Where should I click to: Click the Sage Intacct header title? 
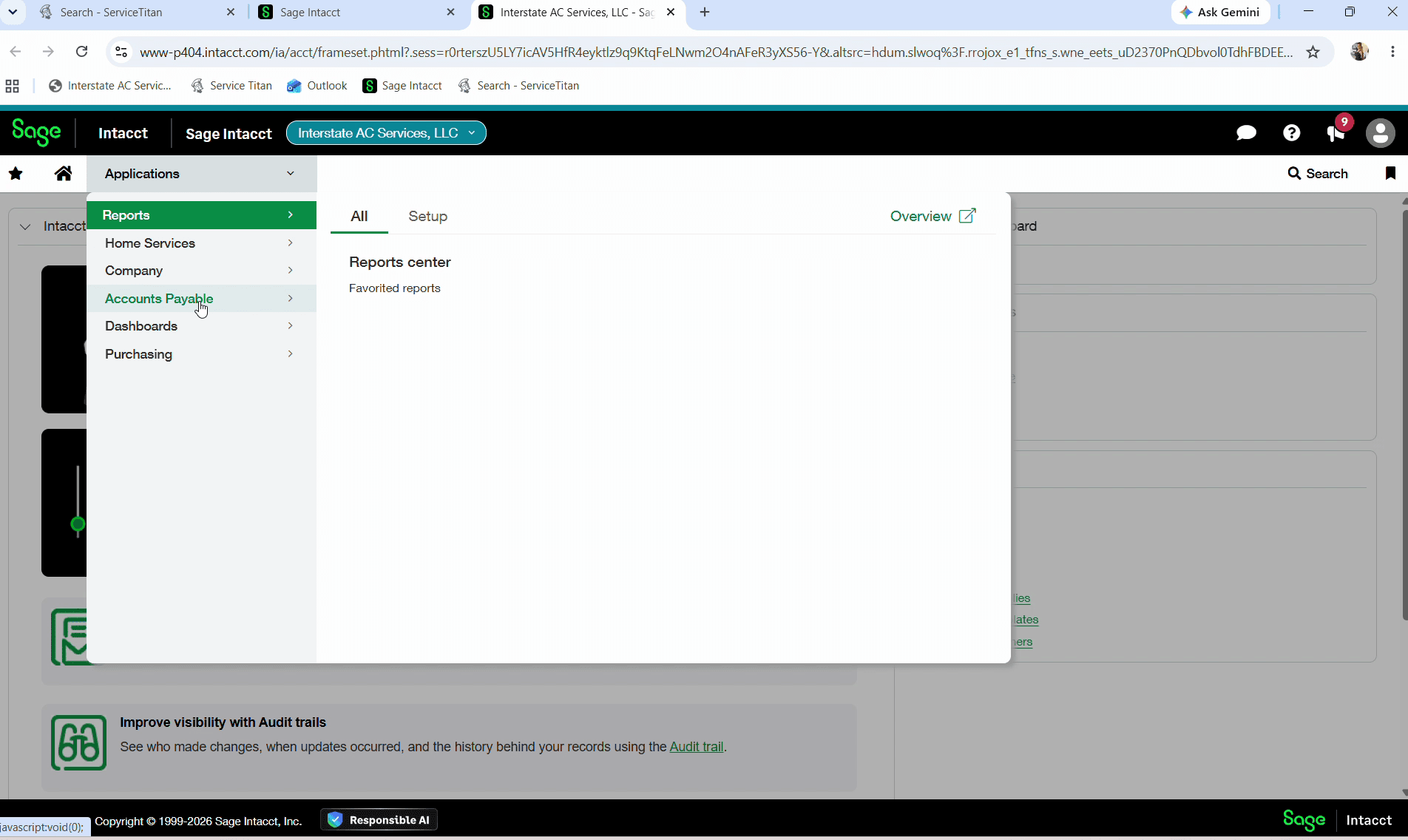click(x=229, y=134)
